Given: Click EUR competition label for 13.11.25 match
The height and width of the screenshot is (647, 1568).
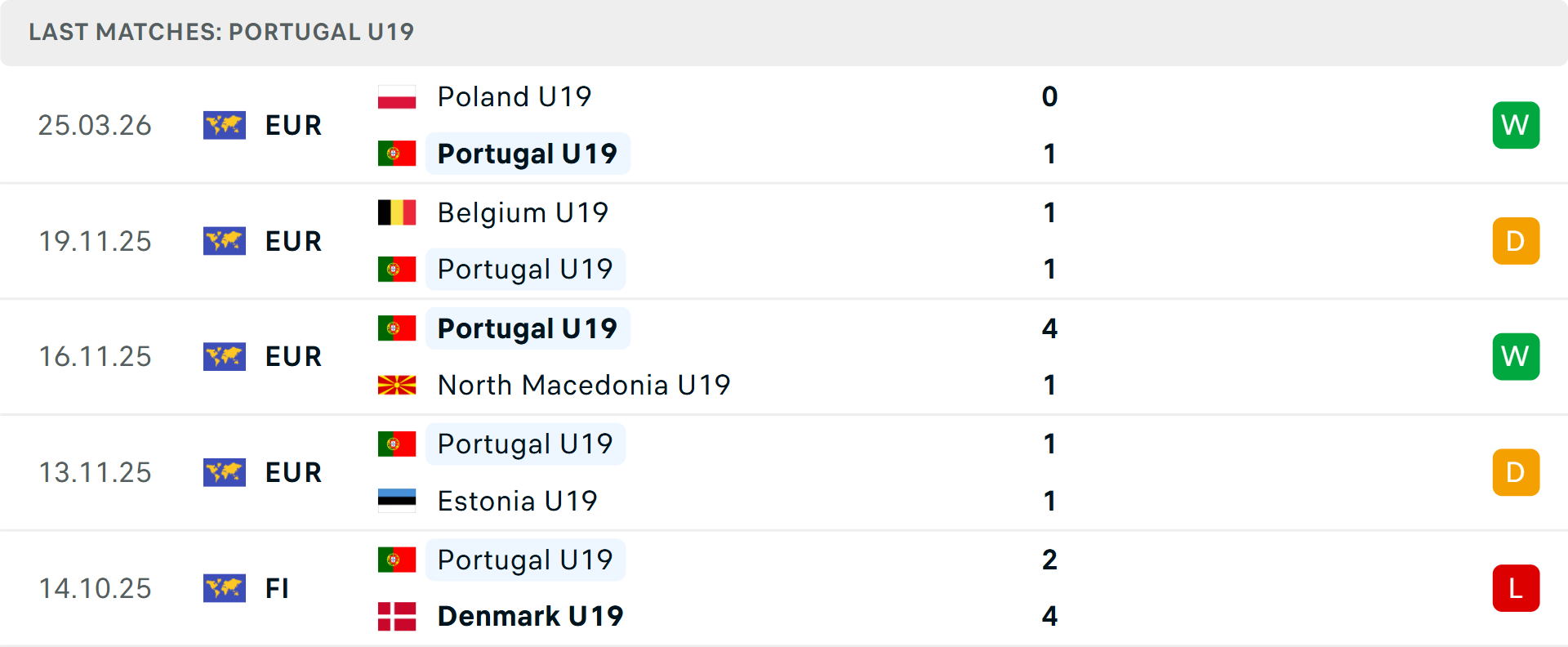Looking at the screenshot, I should tap(293, 472).
